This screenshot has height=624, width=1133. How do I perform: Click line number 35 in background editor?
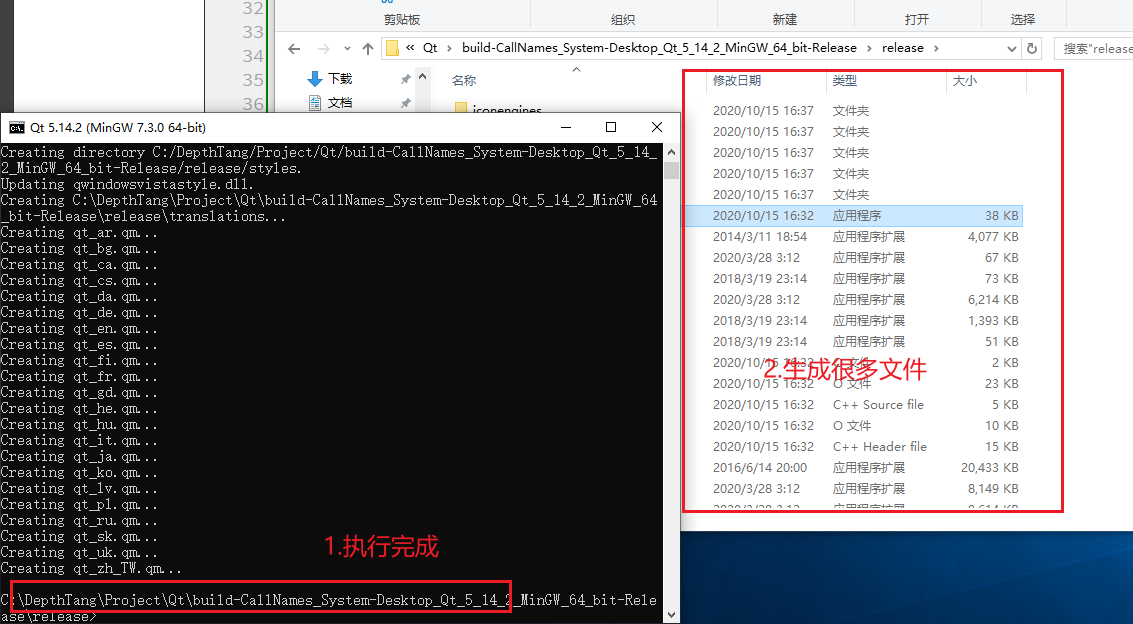coord(253,80)
